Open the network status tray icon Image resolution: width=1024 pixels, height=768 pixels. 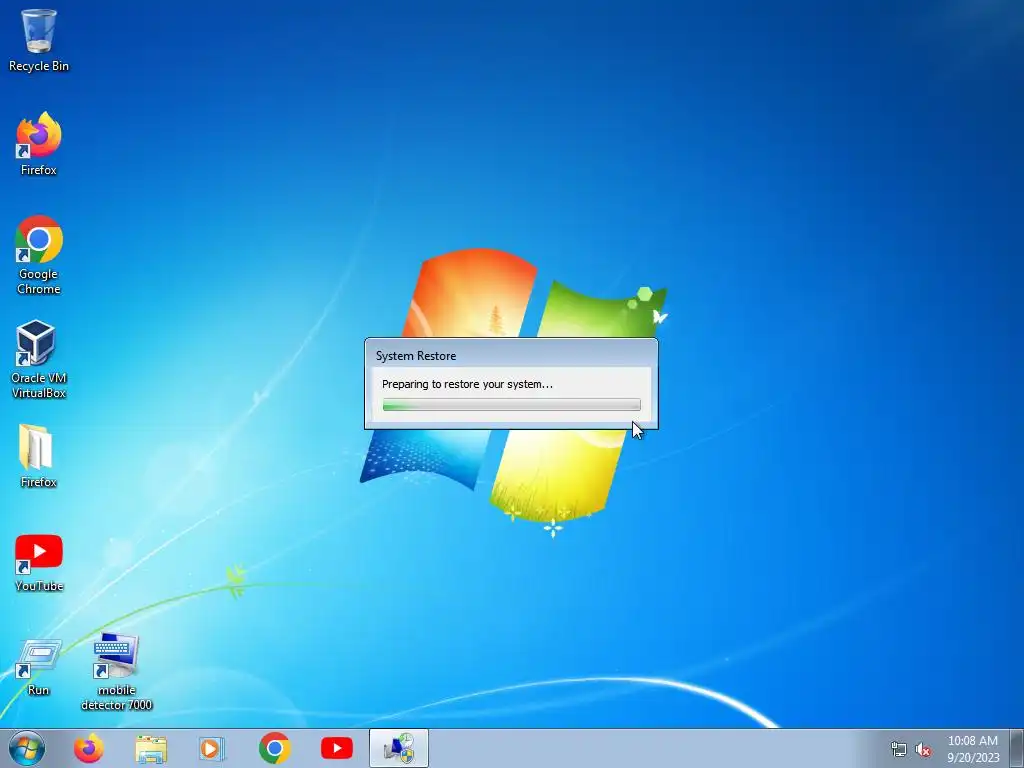pyautogui.click(x=899, y=750)
